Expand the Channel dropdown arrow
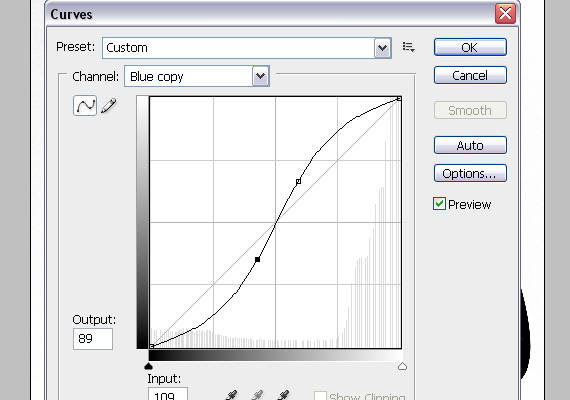Screen dimensions: 570x400 tap(261, 76)
